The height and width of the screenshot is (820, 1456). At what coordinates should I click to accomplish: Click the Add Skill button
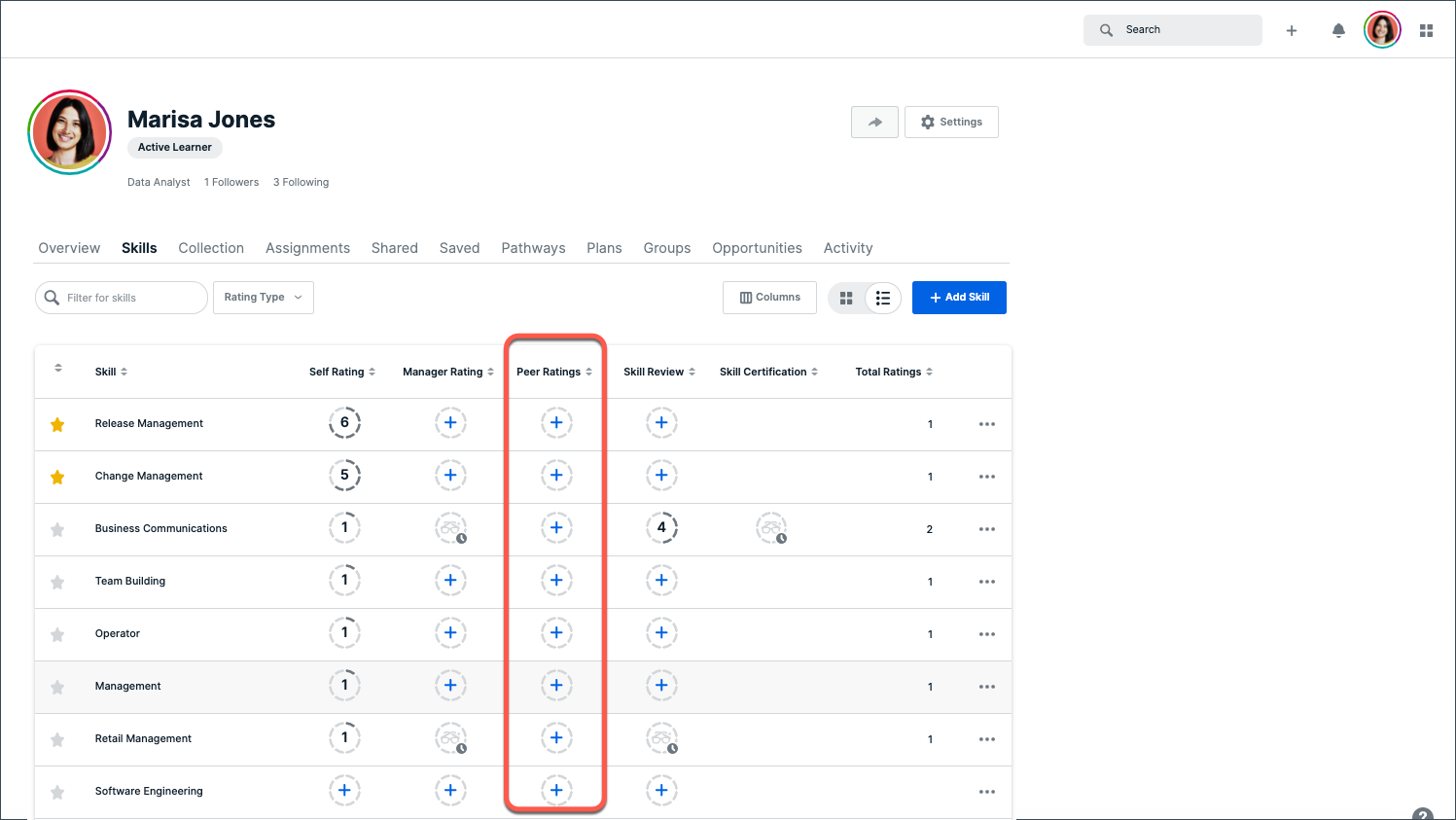tap(959, 298)
